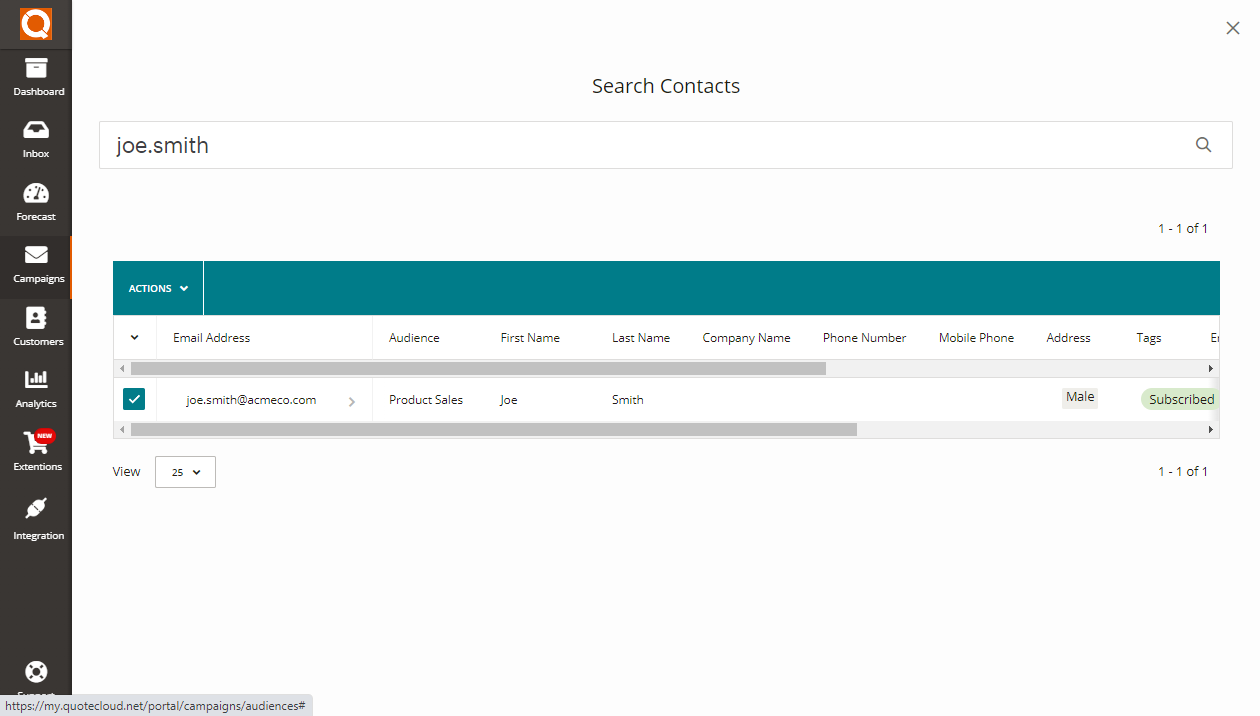Sort by the Email Address column header
This screenshot has height=716, width=1260.
point(211,337)
